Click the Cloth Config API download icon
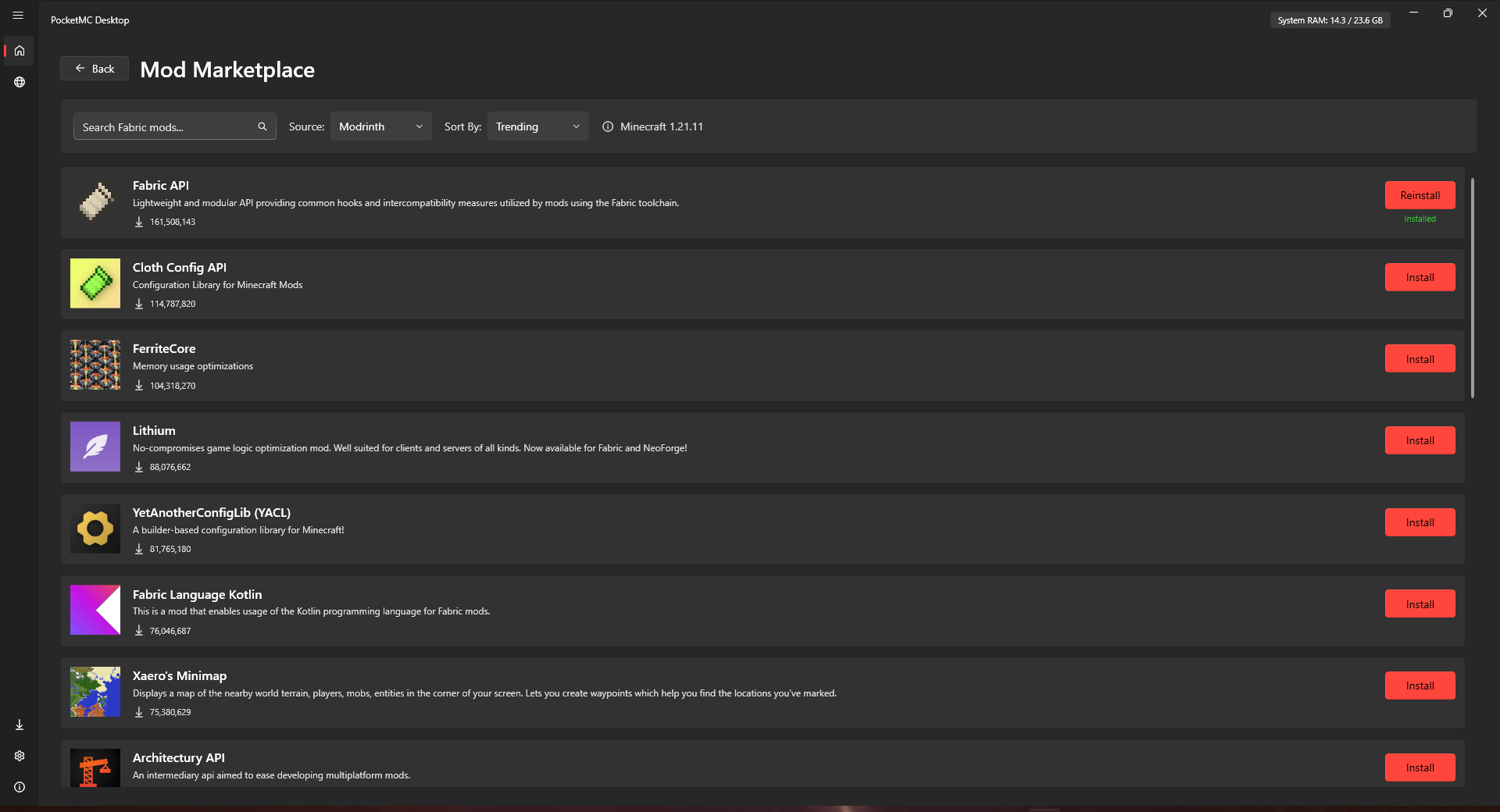Image resolution: width=1500 pixels, height=812 pixels. tap(139, 304)
